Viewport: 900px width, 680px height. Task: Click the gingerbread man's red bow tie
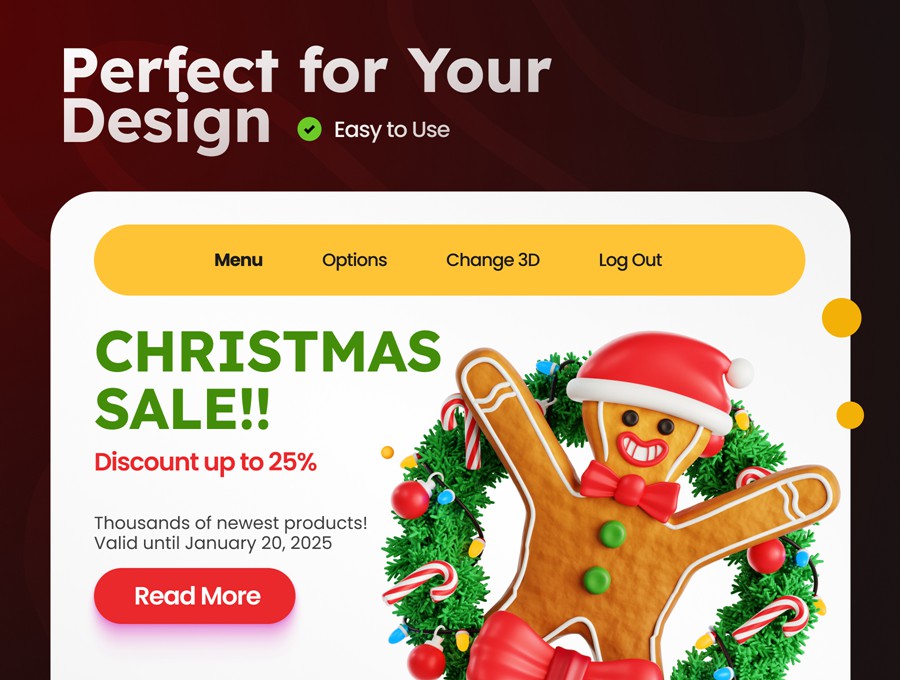(630, 489)
